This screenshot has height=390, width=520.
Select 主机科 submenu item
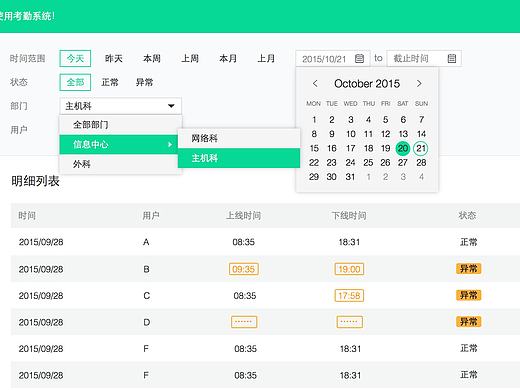(239, 158)
